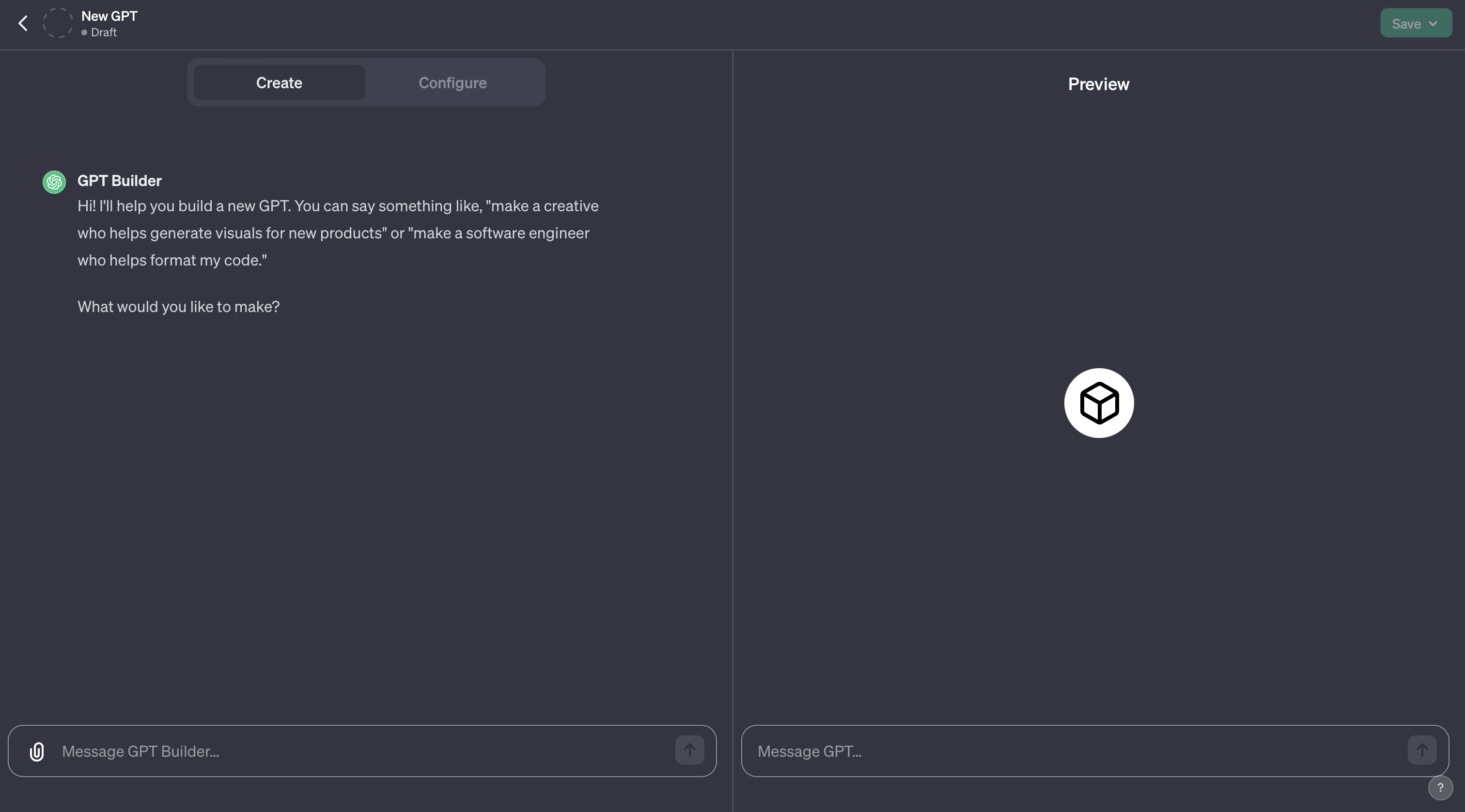Send the preview message with arrow button
Screen dimensions: 1465x812
point(1422,750)
